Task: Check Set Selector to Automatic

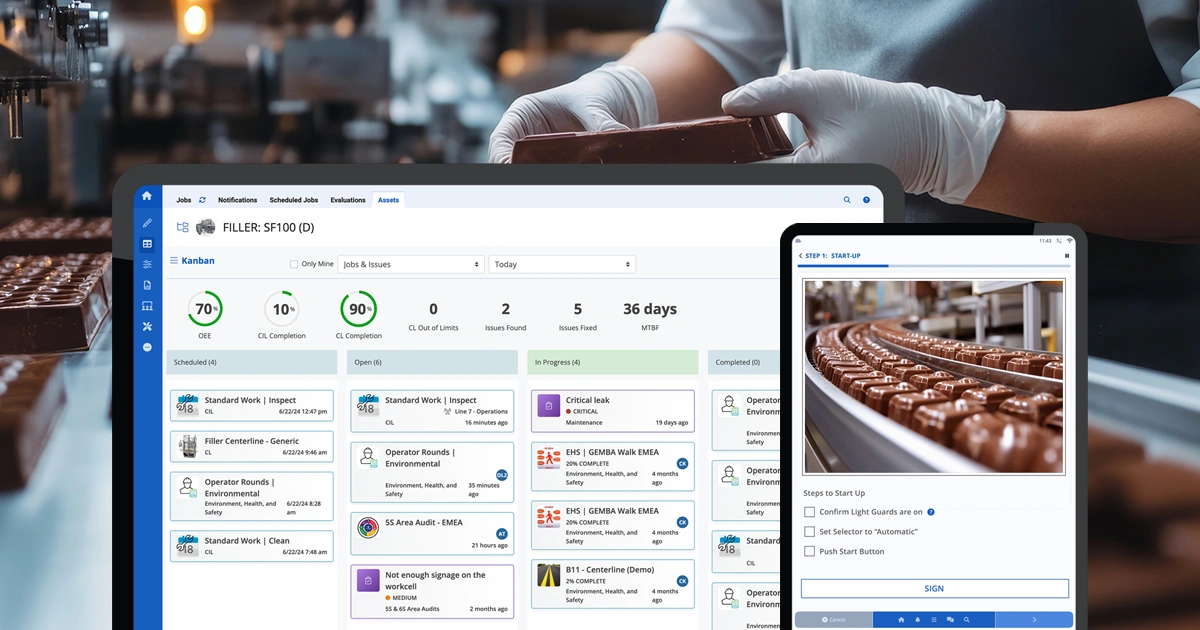Action: (810, 532)
